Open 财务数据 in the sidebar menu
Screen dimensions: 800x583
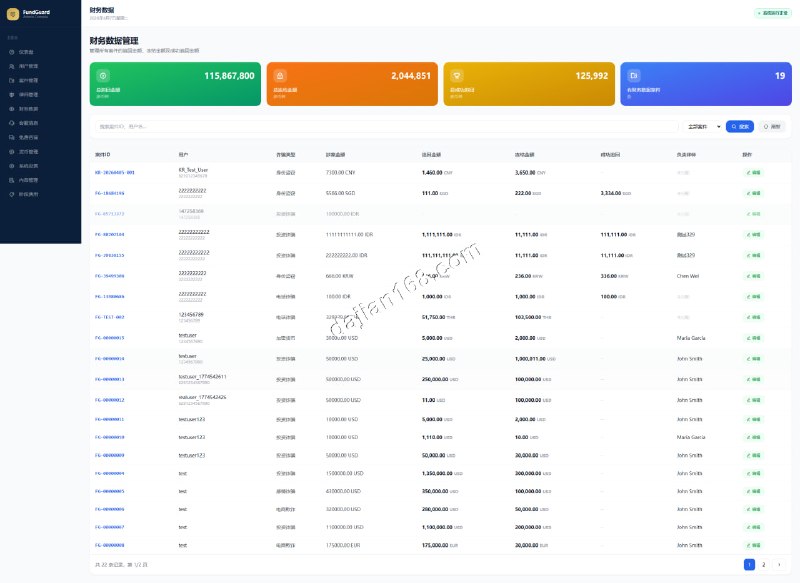tap(28, 108)
